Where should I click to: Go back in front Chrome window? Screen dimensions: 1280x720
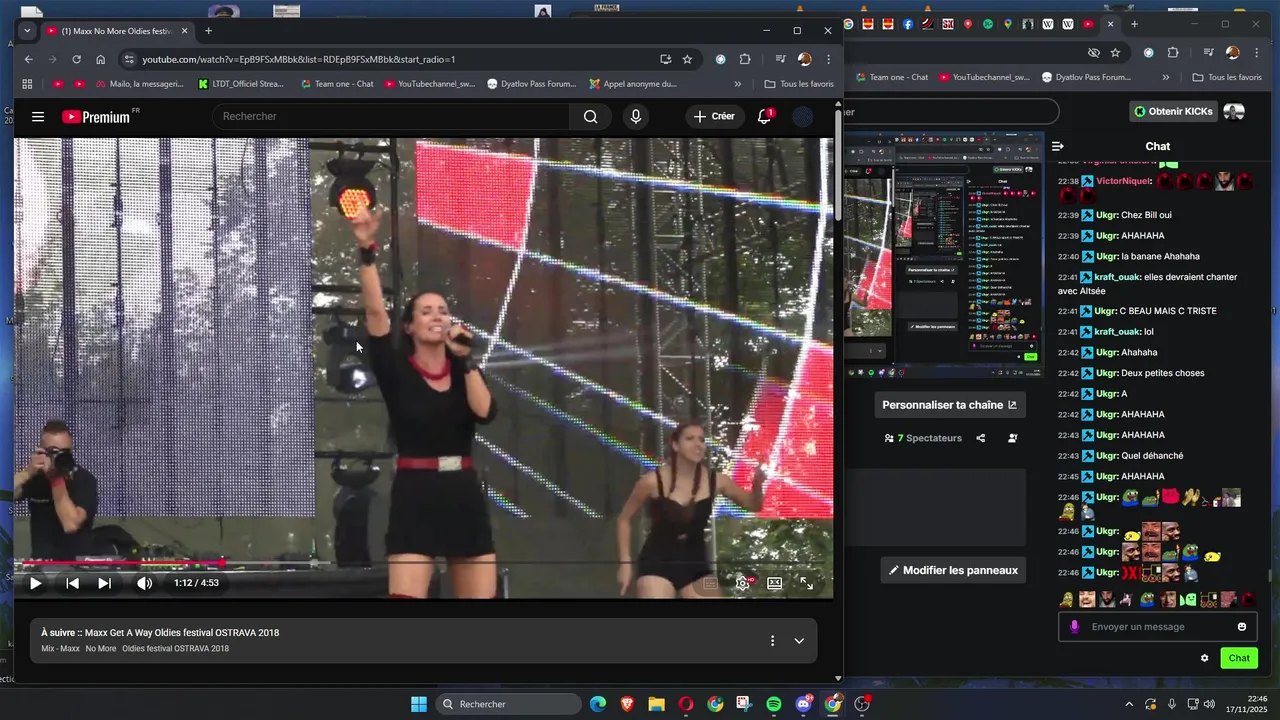(x=29, y=59)
